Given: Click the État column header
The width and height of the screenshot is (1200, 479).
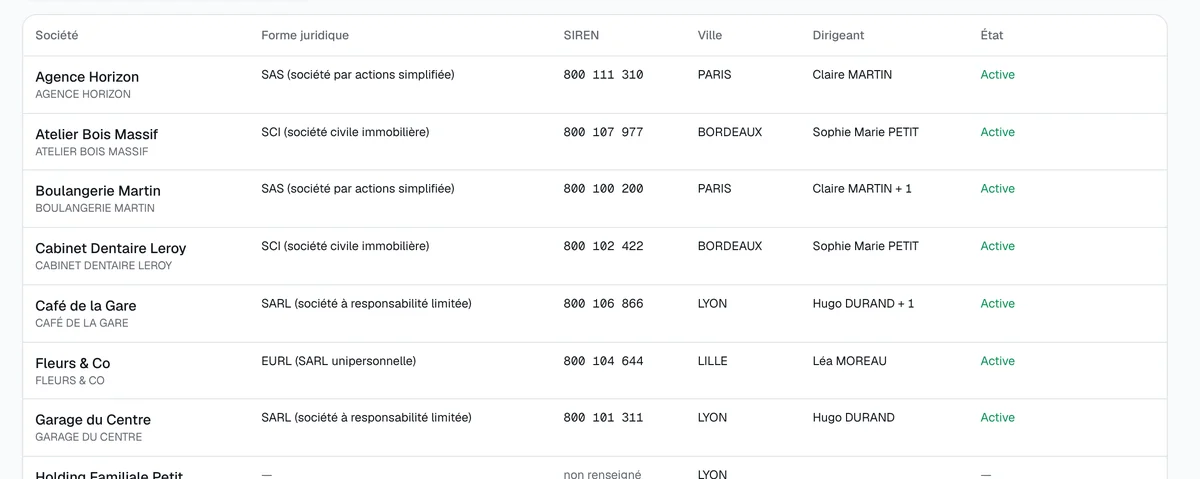Looking at the screenshot, I should (x=991, y=35).
